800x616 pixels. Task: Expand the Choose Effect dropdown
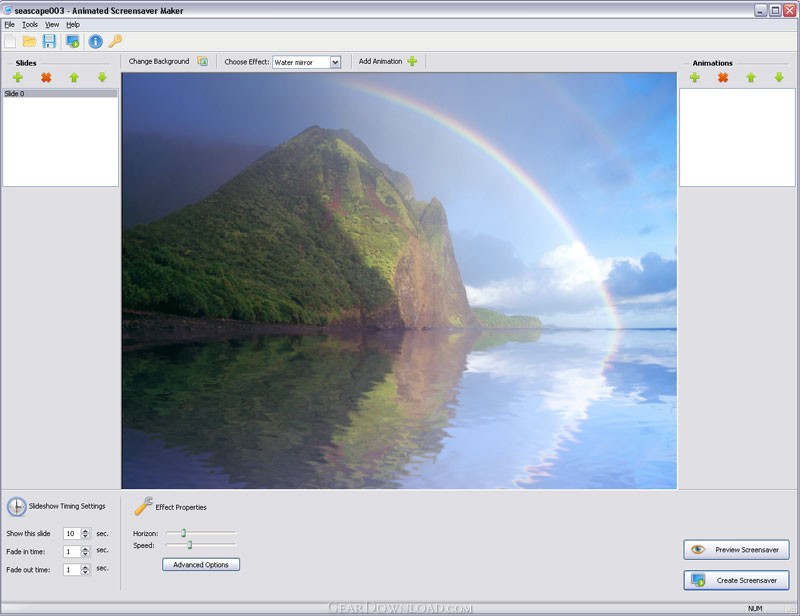coord(335,62)
